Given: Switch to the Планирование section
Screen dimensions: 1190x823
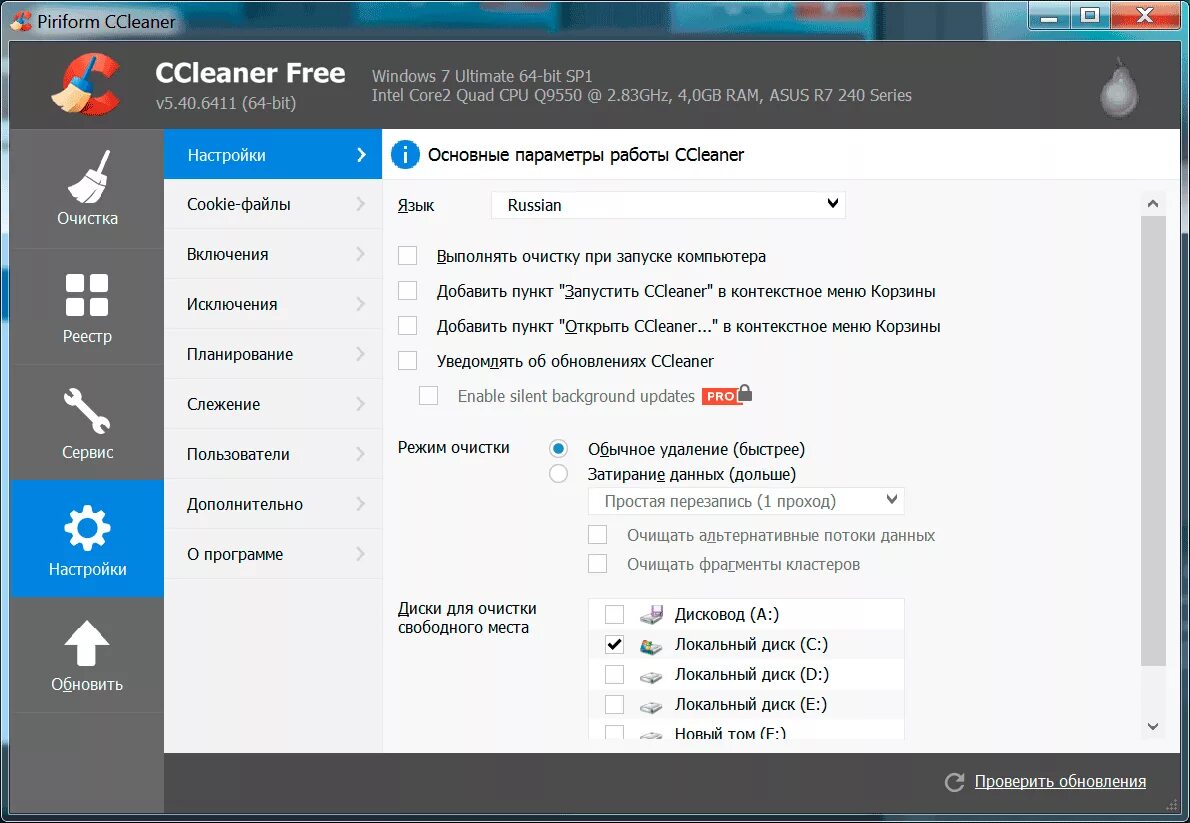Looking at the screenshot, I should (272, 354).
